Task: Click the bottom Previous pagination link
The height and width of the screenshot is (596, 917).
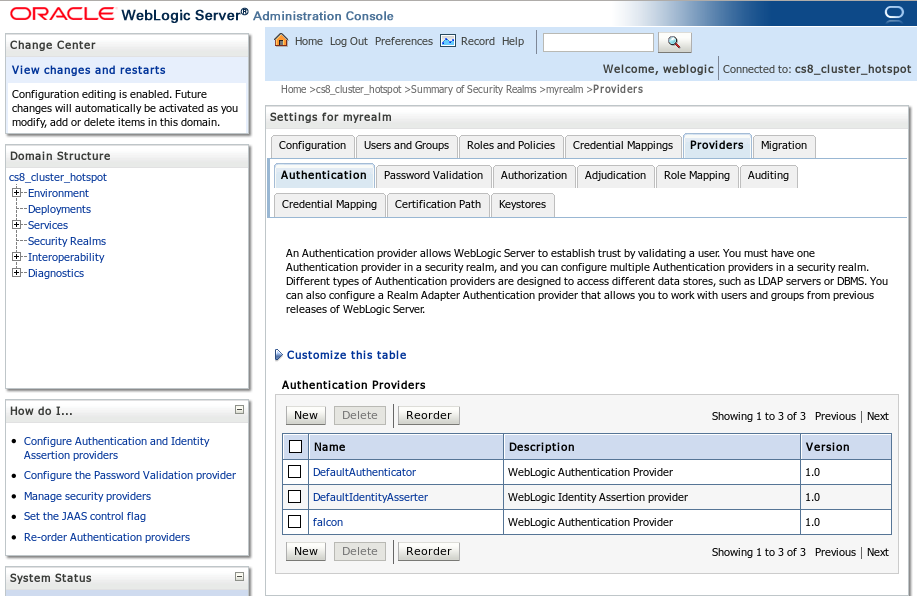Action: (x=835, y=552)
